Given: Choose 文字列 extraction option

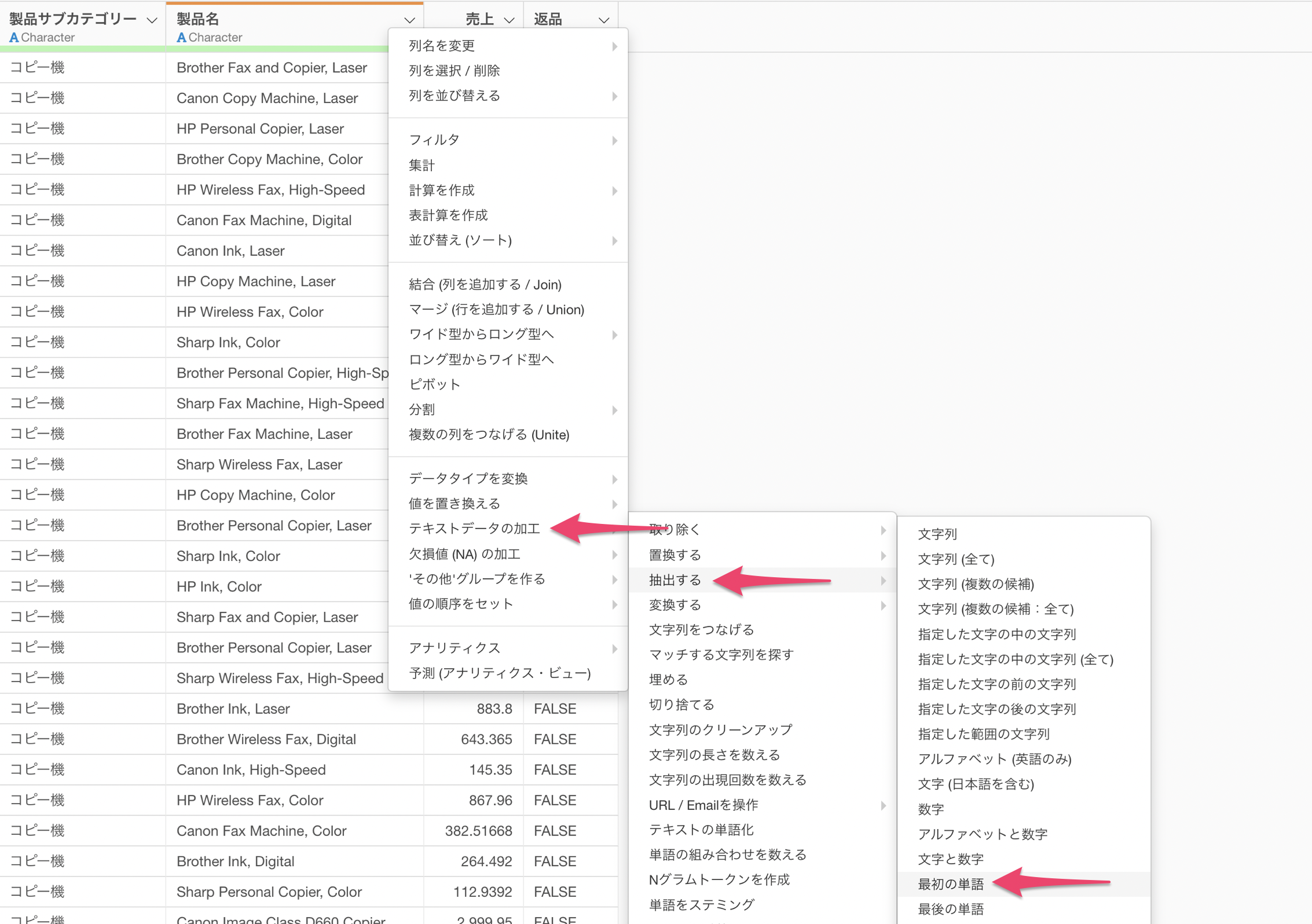Looking at the screenshot, I should click(x=1024, y=534).
